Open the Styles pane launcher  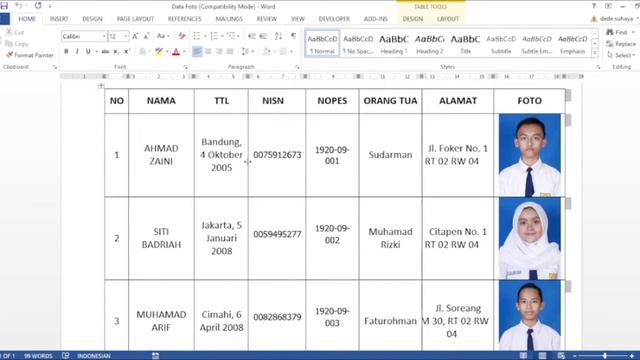pyautogui.click(x=598, y=67)
